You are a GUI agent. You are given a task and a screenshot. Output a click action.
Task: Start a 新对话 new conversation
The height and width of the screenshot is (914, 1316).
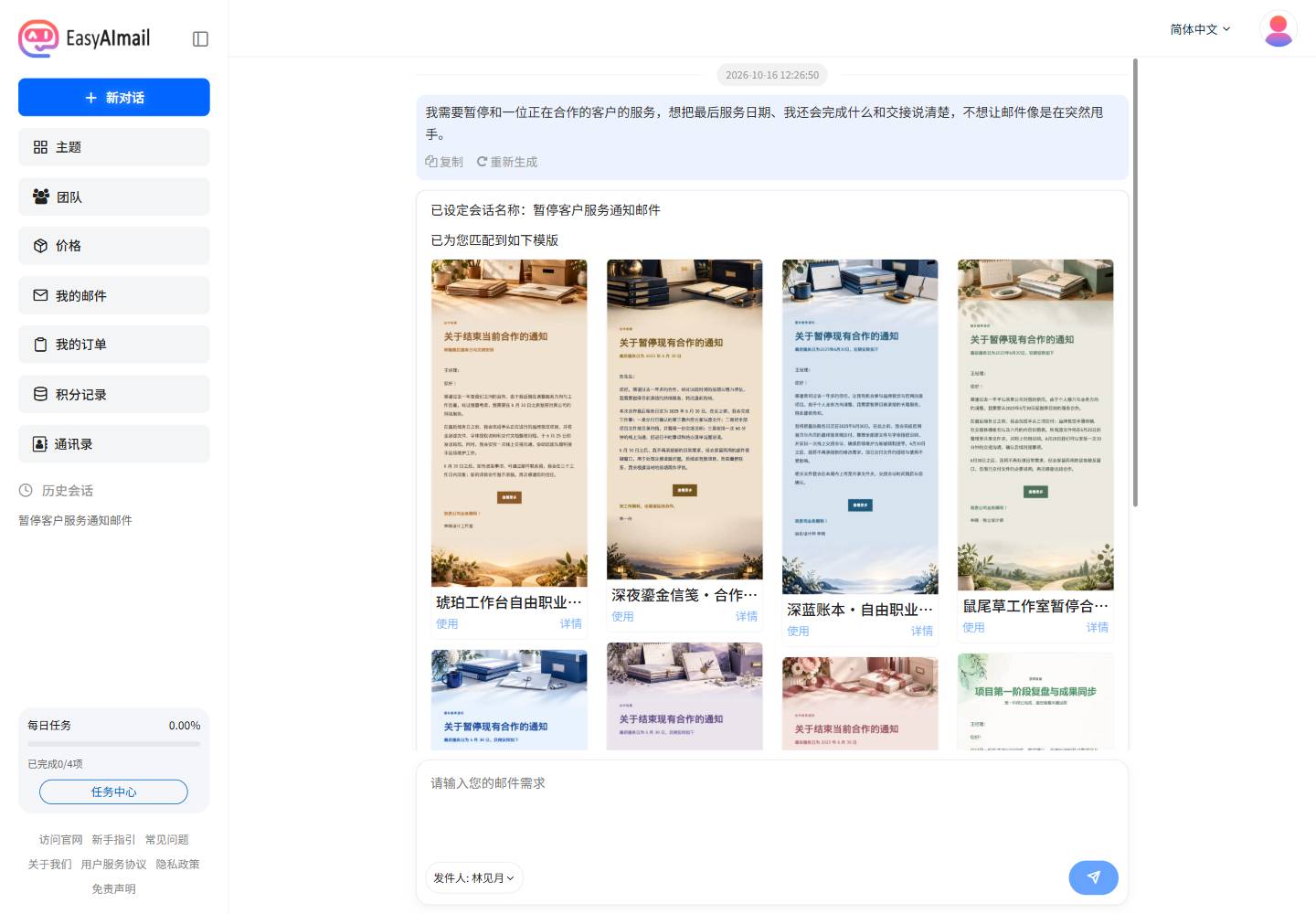114,98
